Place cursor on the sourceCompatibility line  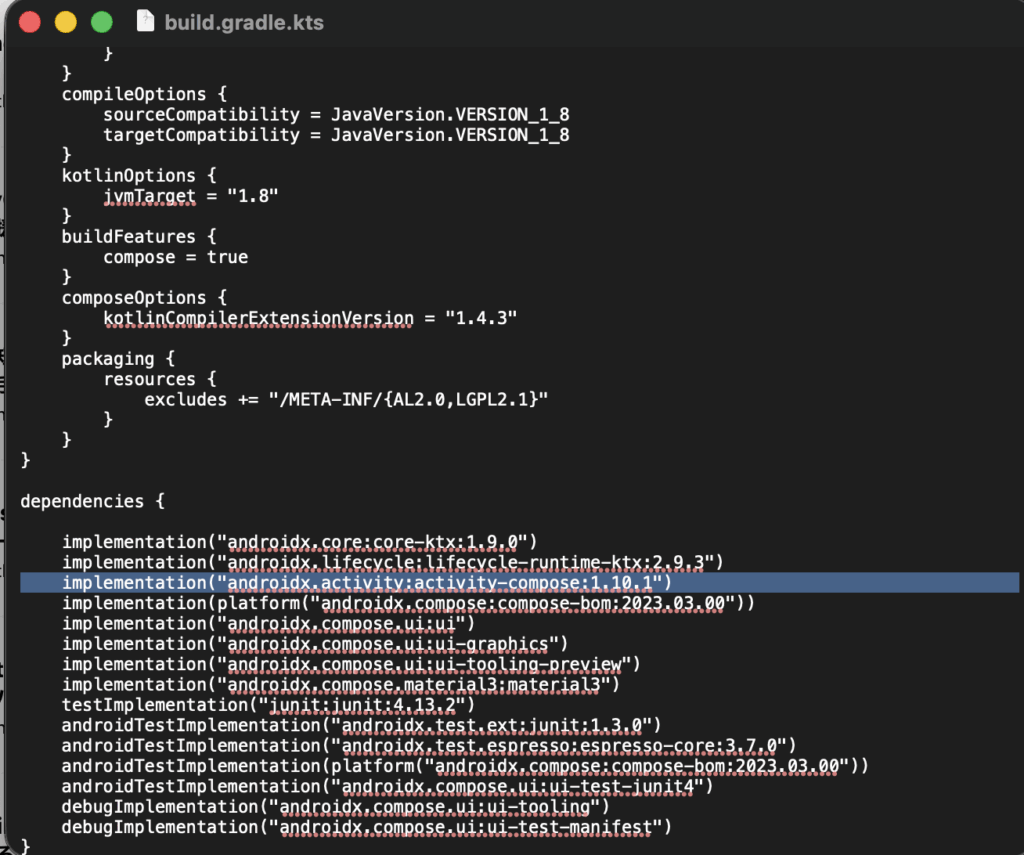[336, 114]
